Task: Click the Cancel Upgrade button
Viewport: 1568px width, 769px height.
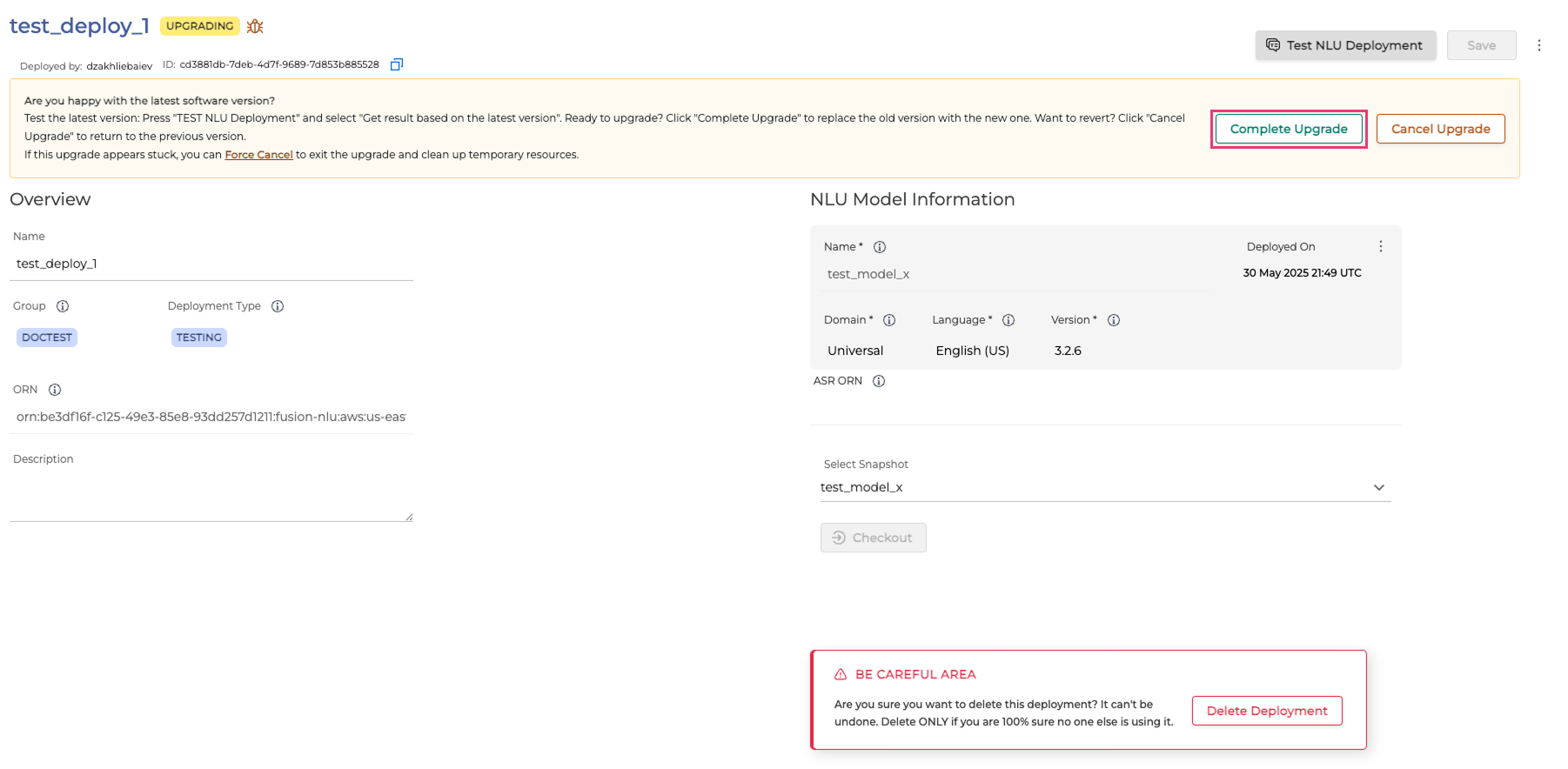Action: pos(1440,129)
